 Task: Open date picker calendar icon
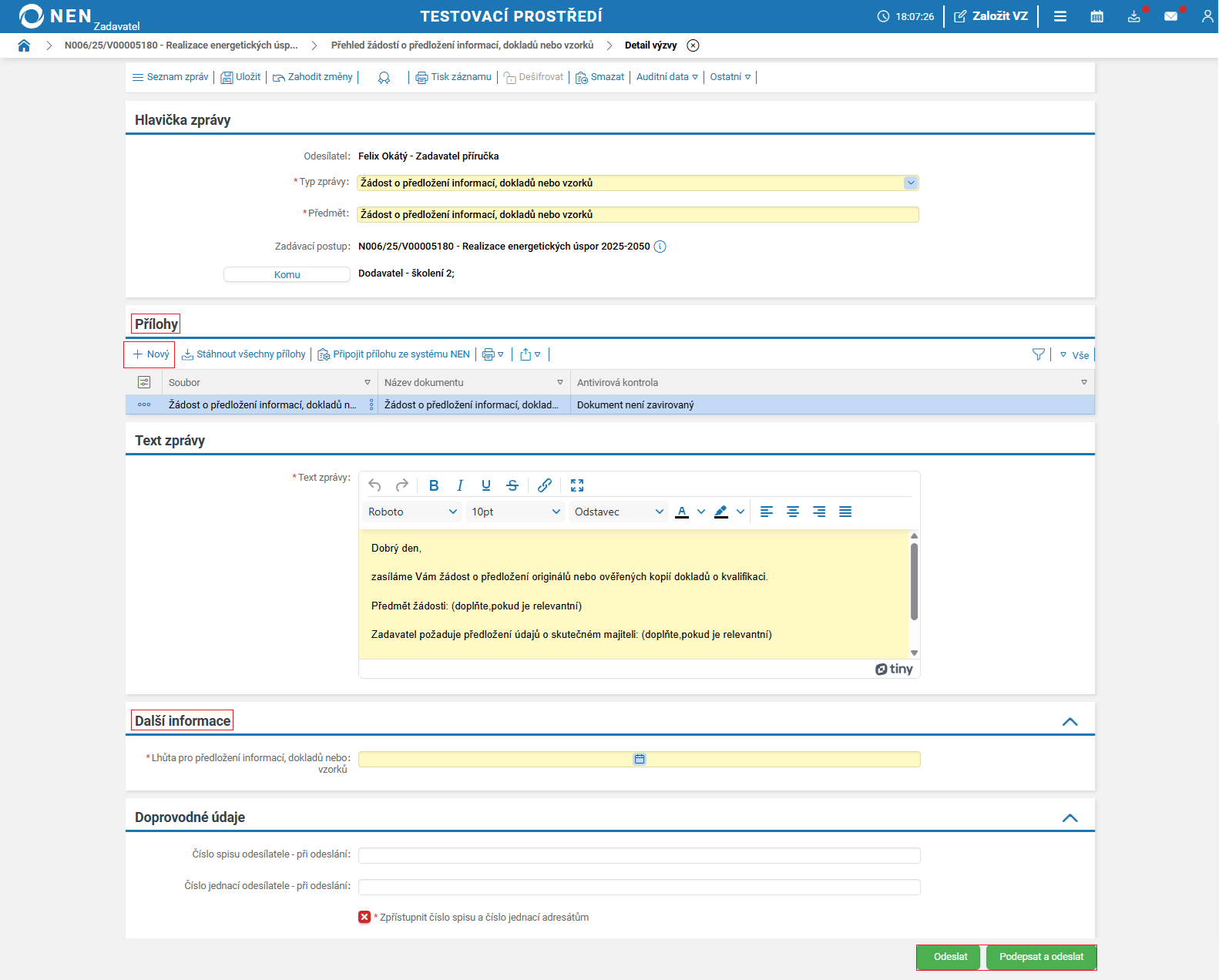pyautogui.click(x=640, y=759)
